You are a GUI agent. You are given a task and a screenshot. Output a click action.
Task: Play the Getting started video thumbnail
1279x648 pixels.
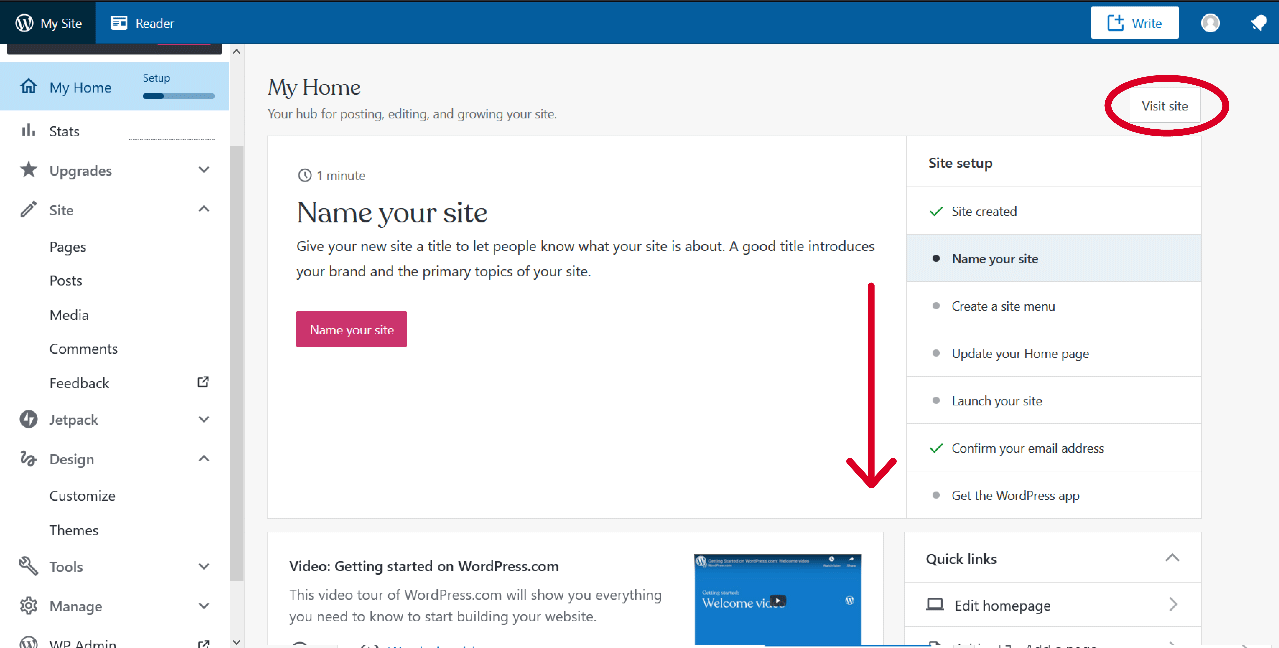click(777, 600)
